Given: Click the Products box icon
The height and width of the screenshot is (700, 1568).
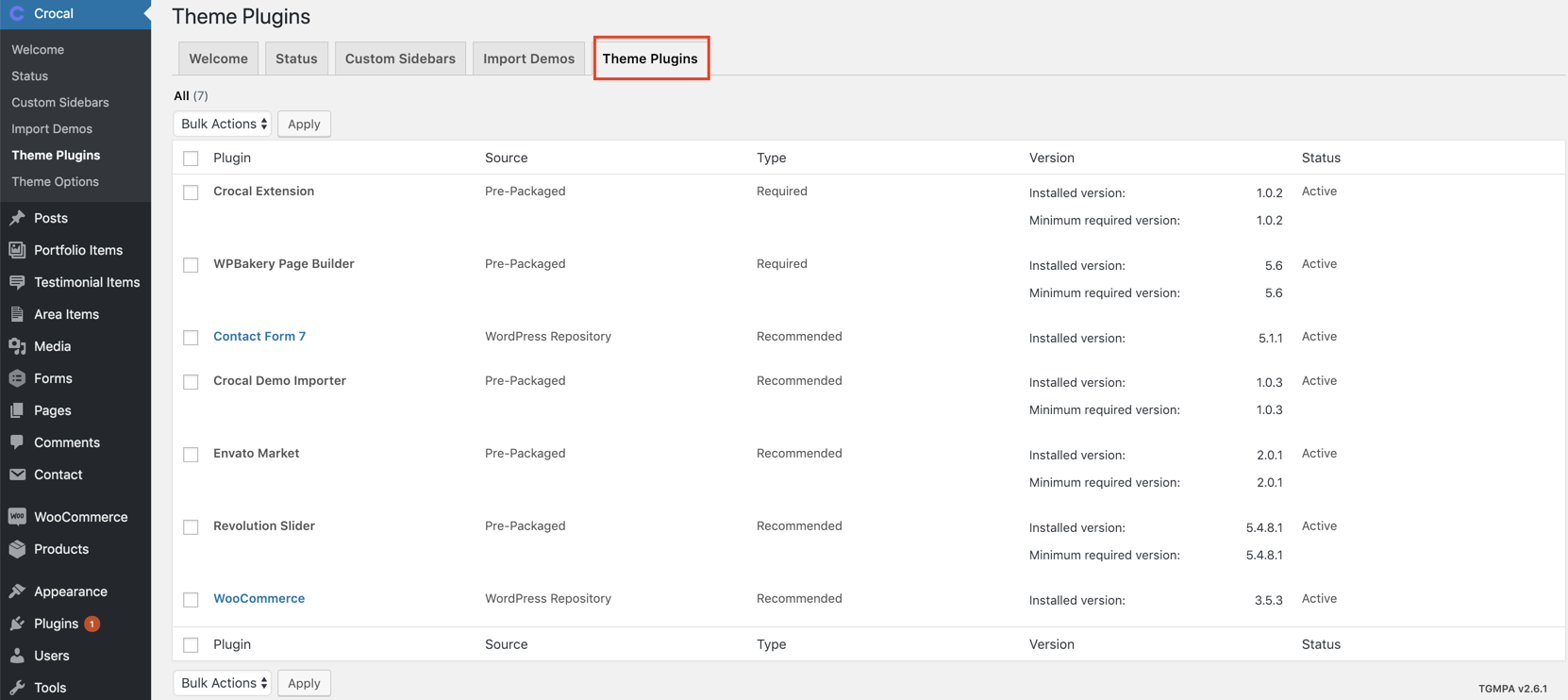Looking at the screenshot, I should point(17,549).
